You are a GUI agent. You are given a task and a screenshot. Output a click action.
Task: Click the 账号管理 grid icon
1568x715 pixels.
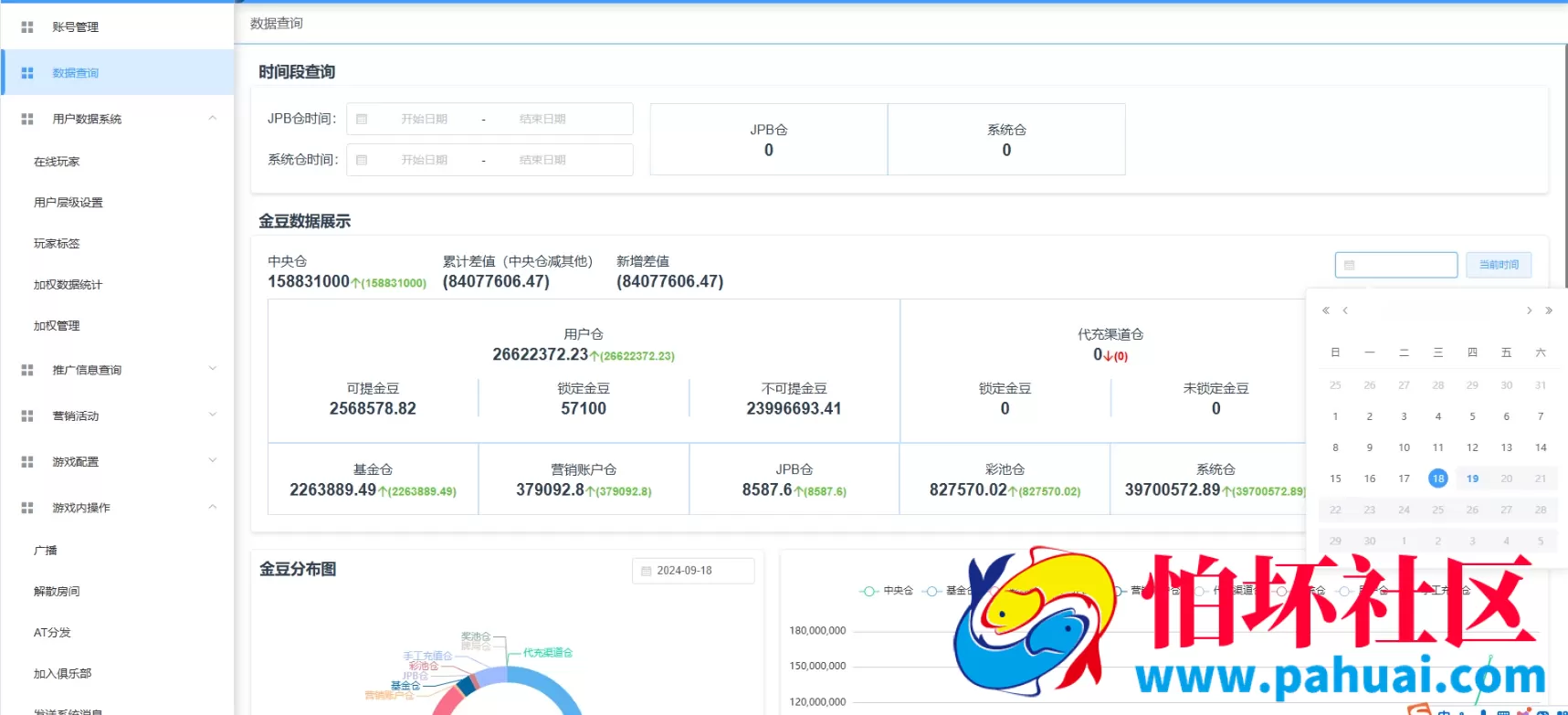pos(27,27)
